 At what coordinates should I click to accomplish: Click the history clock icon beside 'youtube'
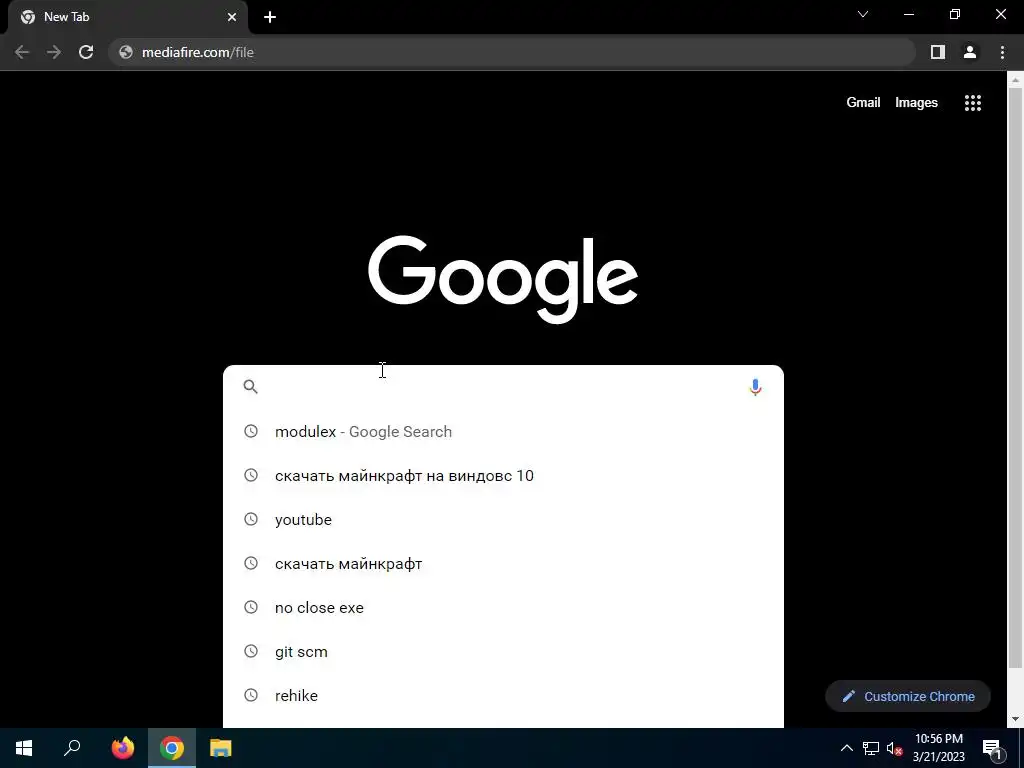pos(251,519)
